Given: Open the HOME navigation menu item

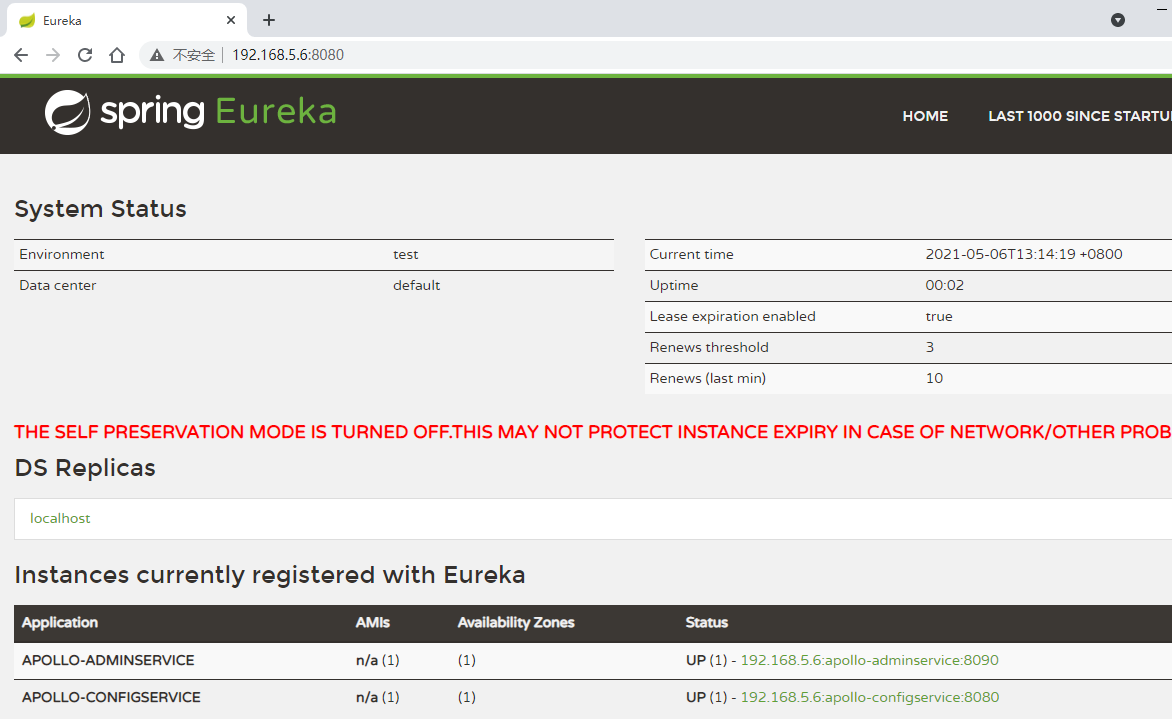Looking at the screenshot, I should coord(925,116).
